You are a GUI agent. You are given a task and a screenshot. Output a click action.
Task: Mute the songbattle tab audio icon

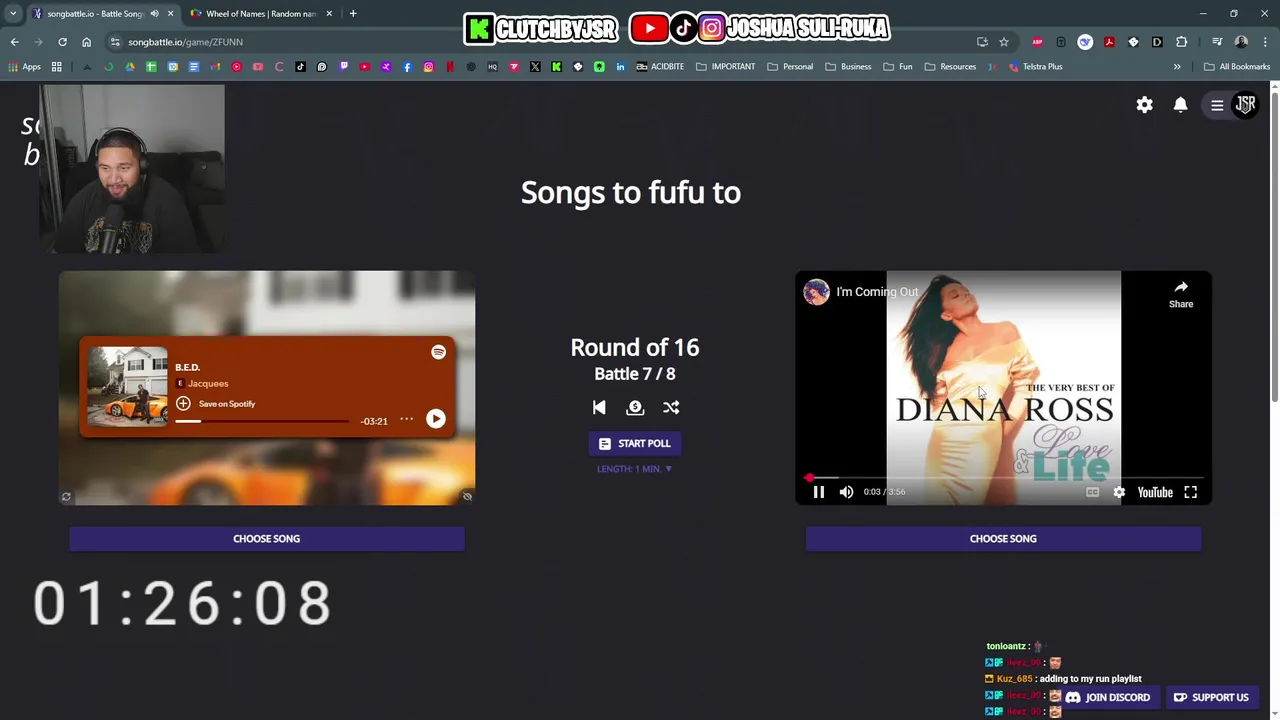pos(154,14)
